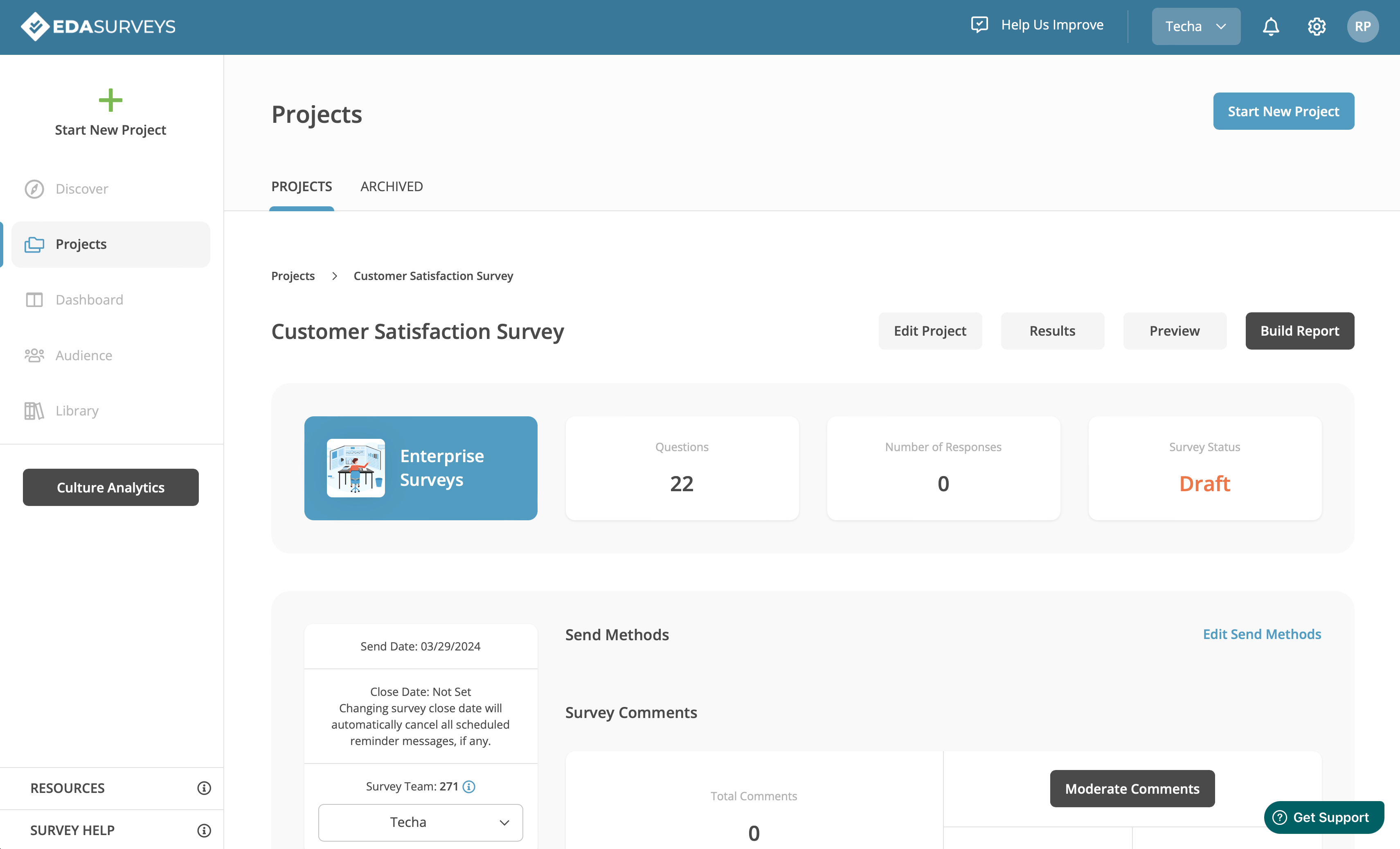Open the notifications bell

pos(1271,26)
